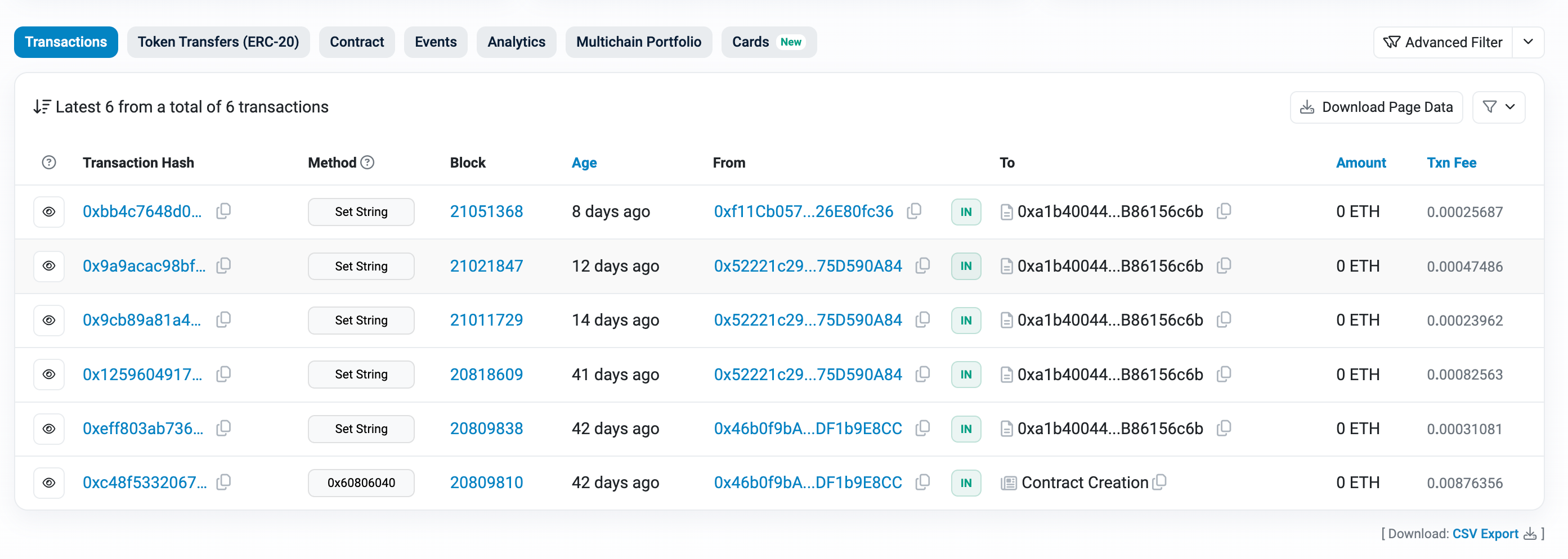The height and width of the screenshot is (559, 1568).
Task: Copy To address in block 21011729 row
Action: (1224, 320)
